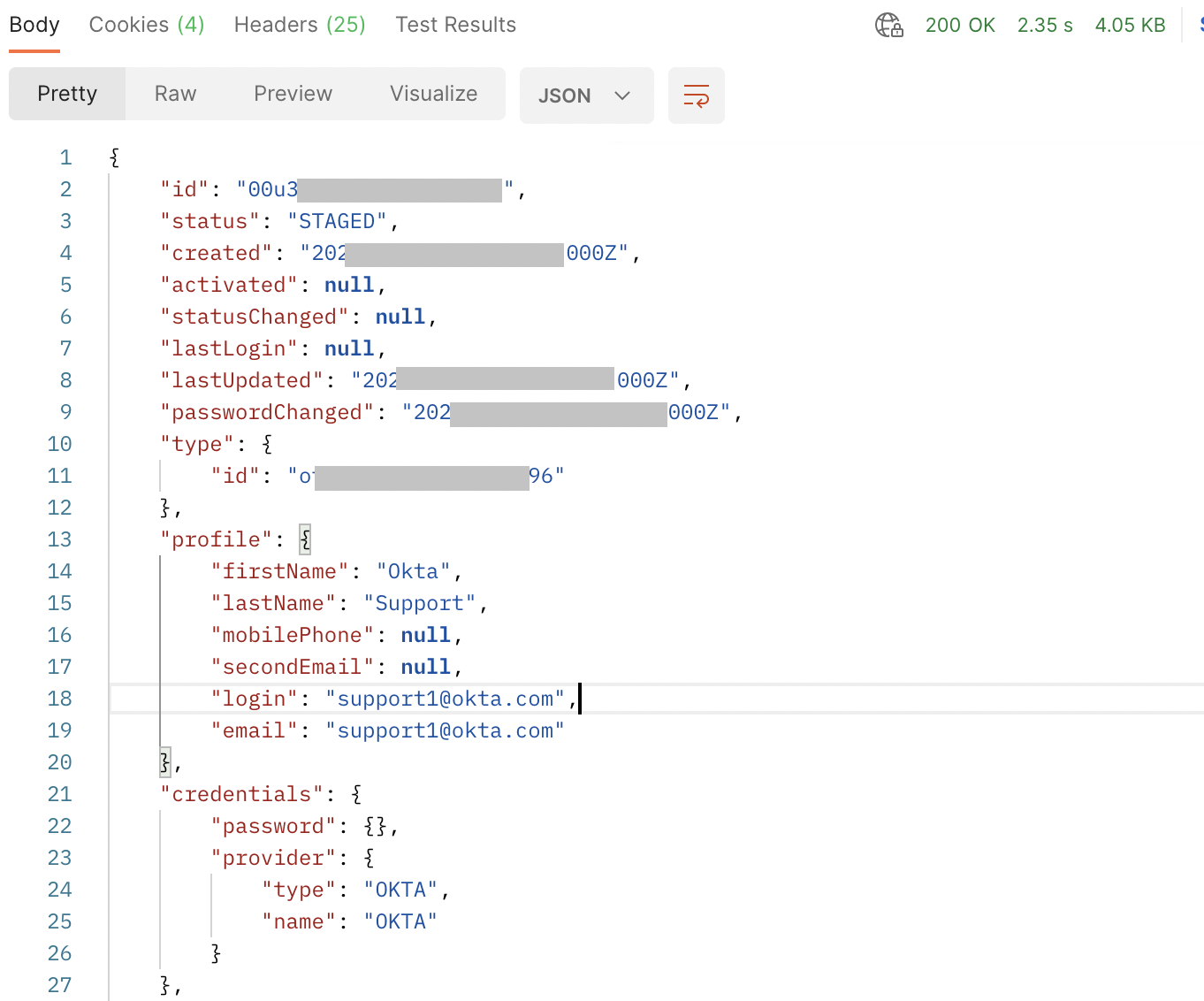Click the null value of "activated"
Image resolution: width=1204 pixels, height=1001 pixels.
click(x=349, y=285)
